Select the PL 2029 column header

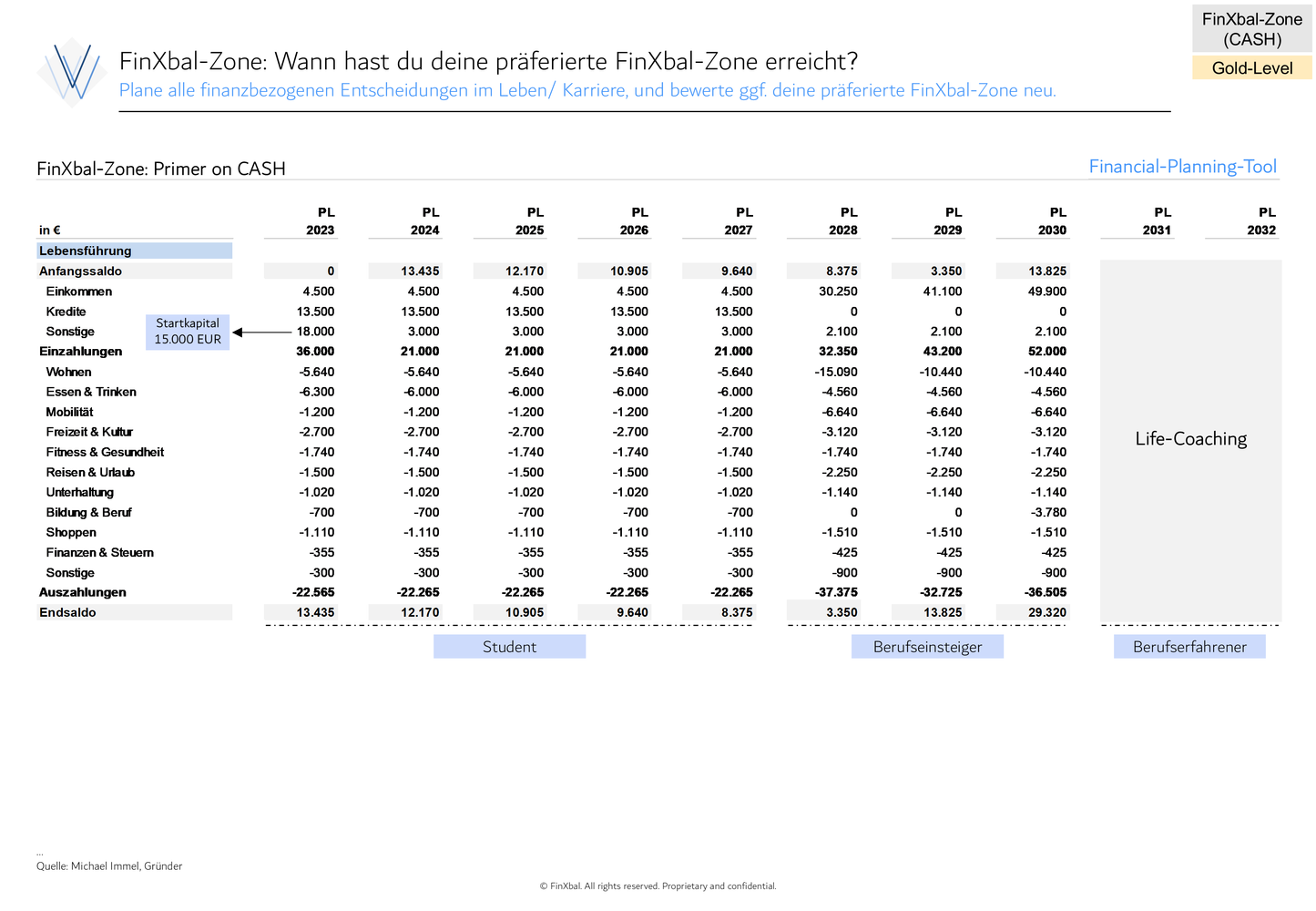[x=948, y=221]
